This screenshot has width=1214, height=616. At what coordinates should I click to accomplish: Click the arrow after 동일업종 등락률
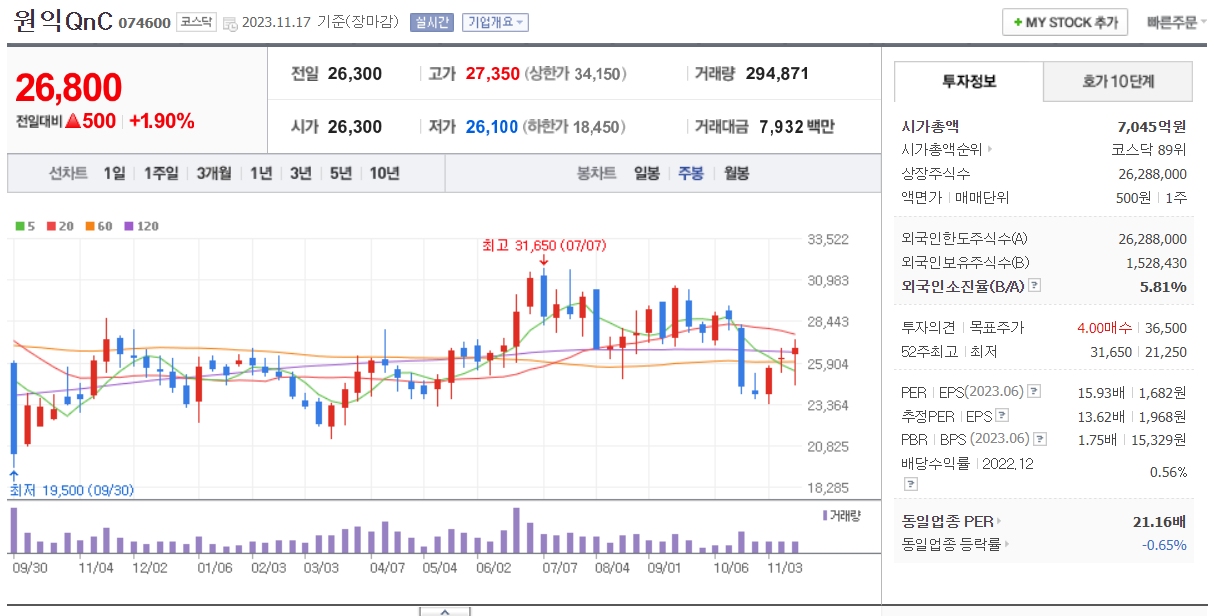pyautogui.click(x=1007, y=545)
